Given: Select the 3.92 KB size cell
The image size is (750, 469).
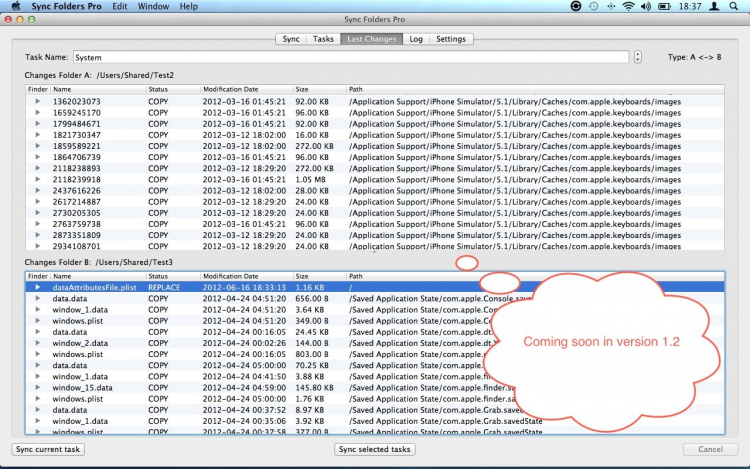Looking at the screenshot, I should [309, 421].
